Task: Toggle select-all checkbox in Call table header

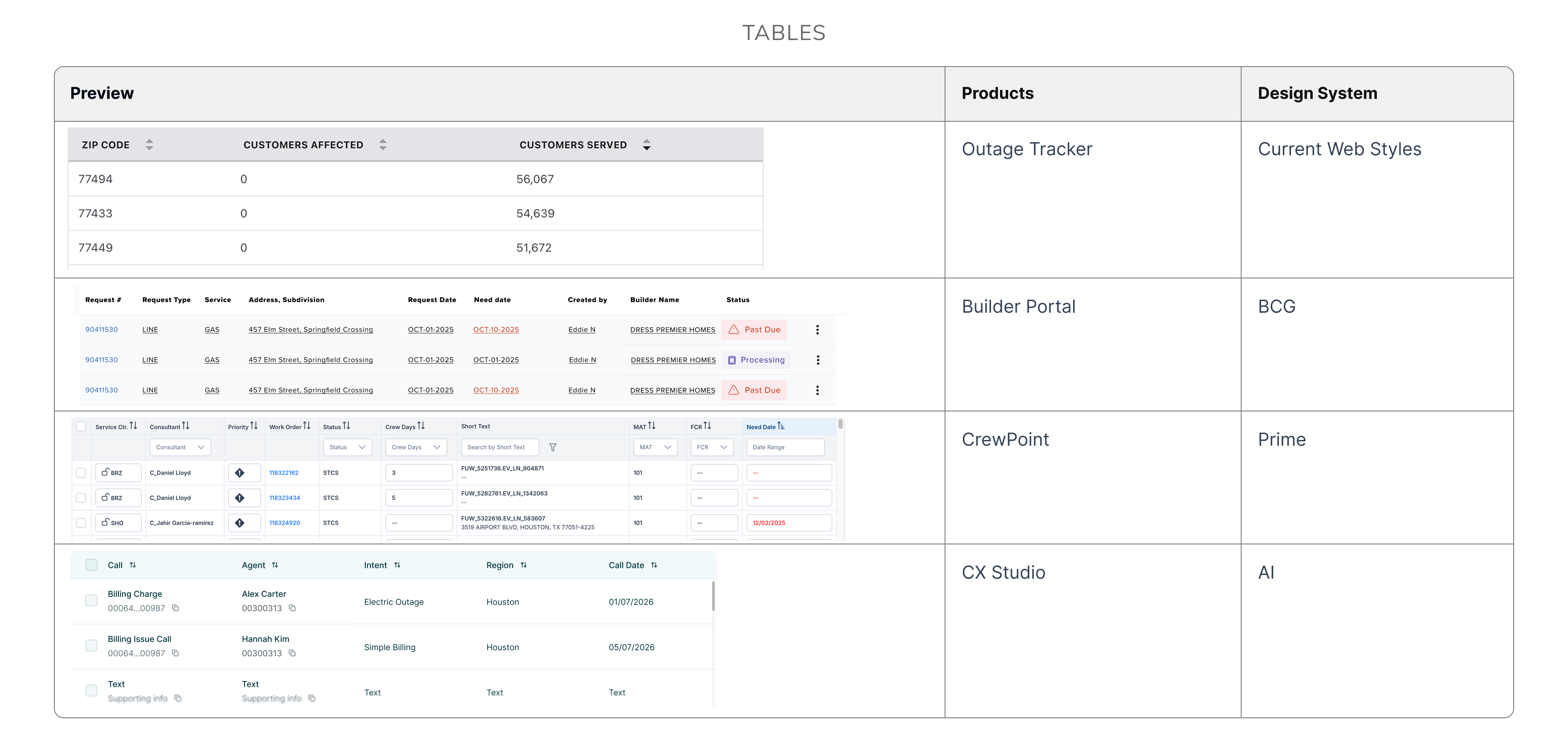Action: click(91, 565)
